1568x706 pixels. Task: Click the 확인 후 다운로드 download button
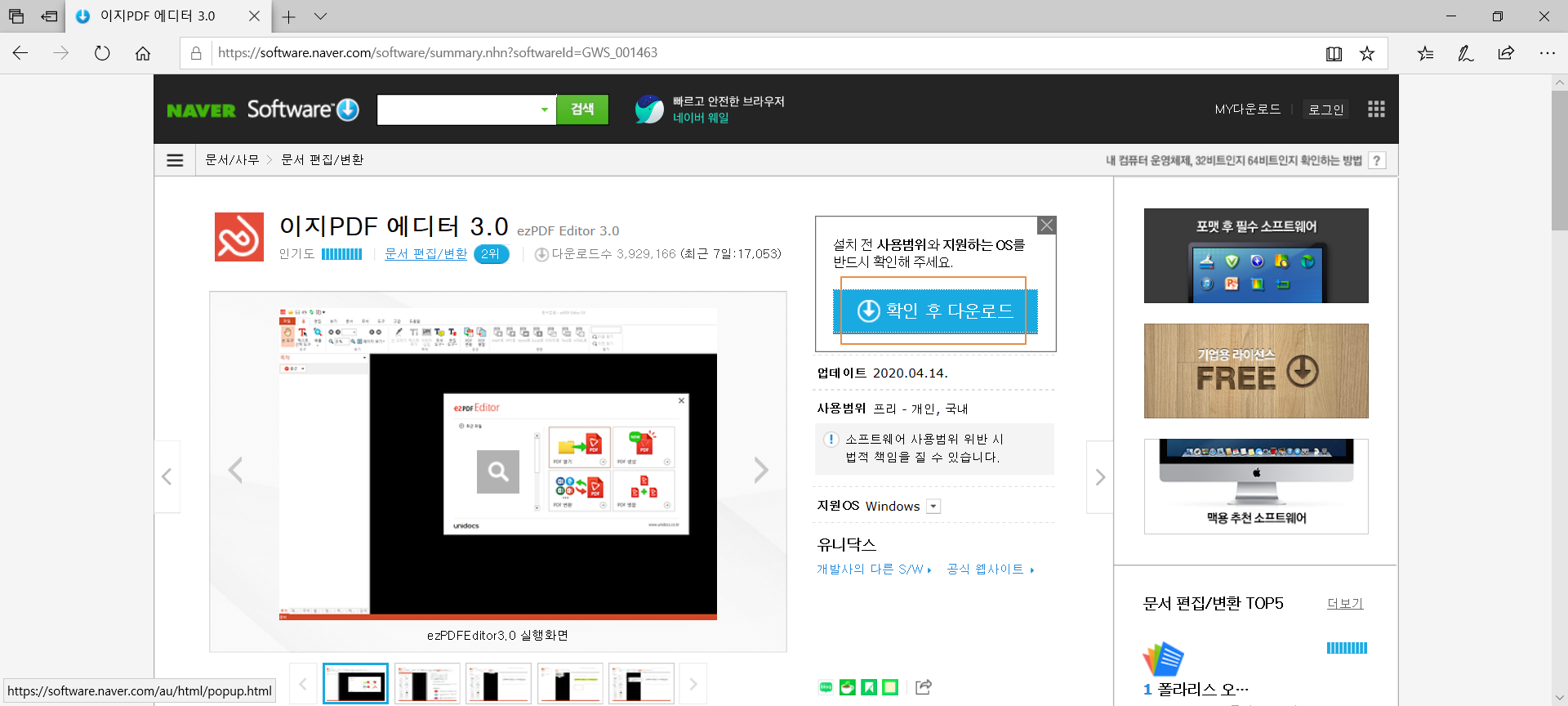tap(935, 311)
